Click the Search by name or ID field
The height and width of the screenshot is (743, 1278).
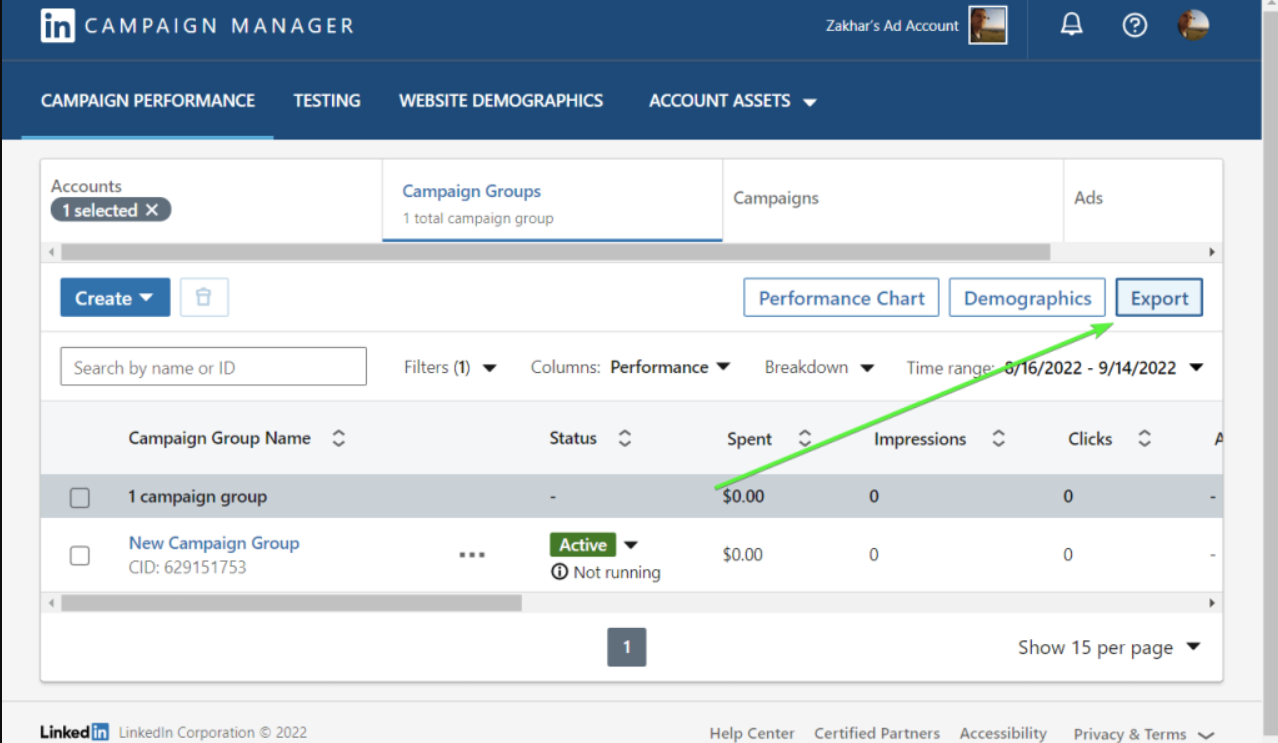click(214, 367)
